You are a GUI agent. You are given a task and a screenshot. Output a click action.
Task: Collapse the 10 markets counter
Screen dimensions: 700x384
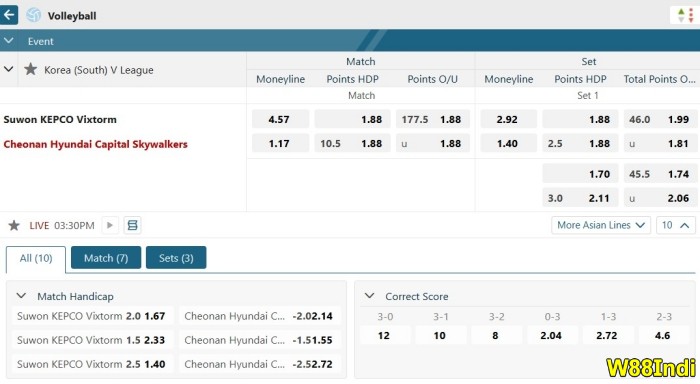click(x=676, y=225)
